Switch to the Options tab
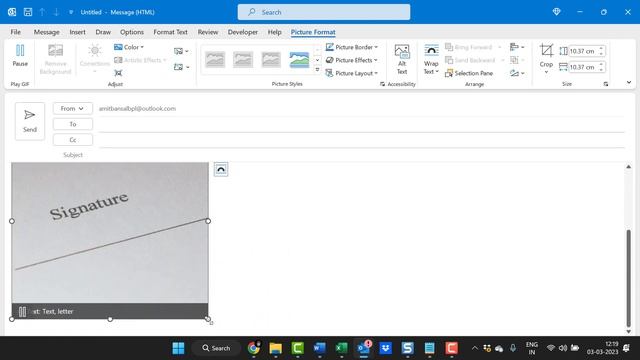The image size is (640, 360). pyautogui.click(x=131, y=32)
